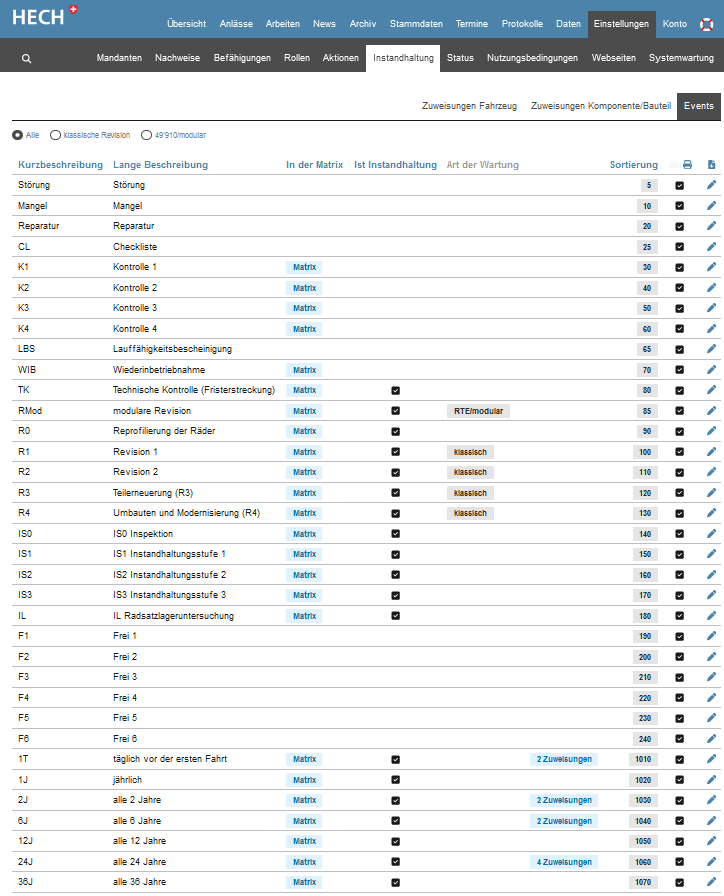Viewport: 724px width, 896px height.
Task: Click the file download icon in header
Action: coord(711,165)
